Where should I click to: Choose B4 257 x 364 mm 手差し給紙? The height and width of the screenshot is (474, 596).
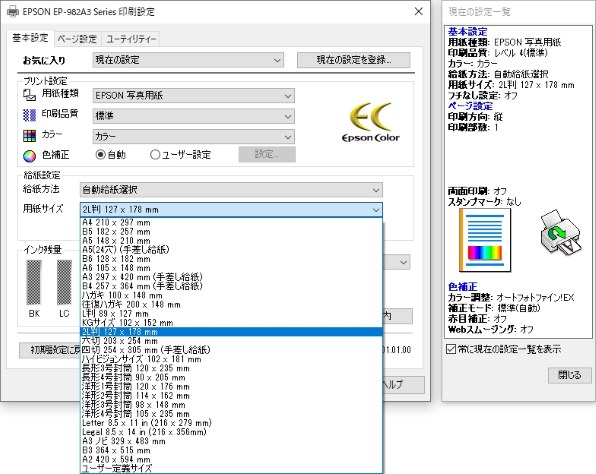point(231,286)
